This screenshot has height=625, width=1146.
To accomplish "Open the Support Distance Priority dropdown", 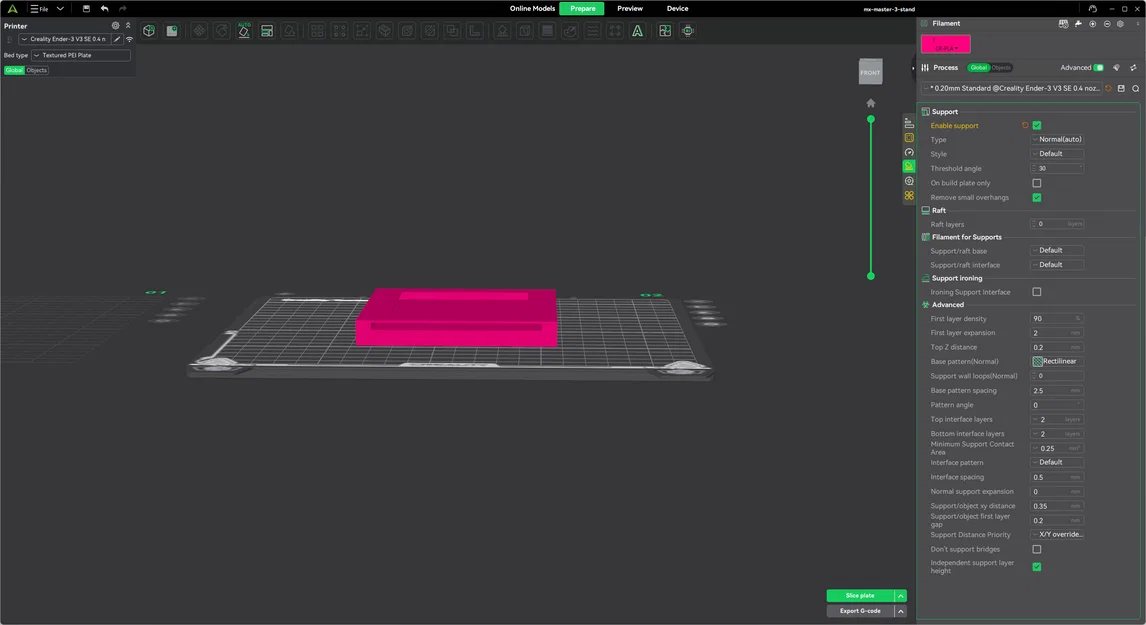I will tap(1057, 534).
